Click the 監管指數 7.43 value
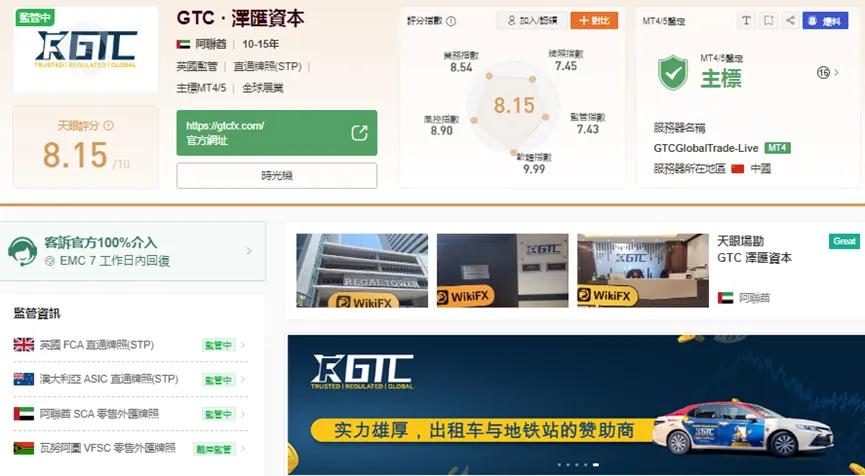 (588, 129)
